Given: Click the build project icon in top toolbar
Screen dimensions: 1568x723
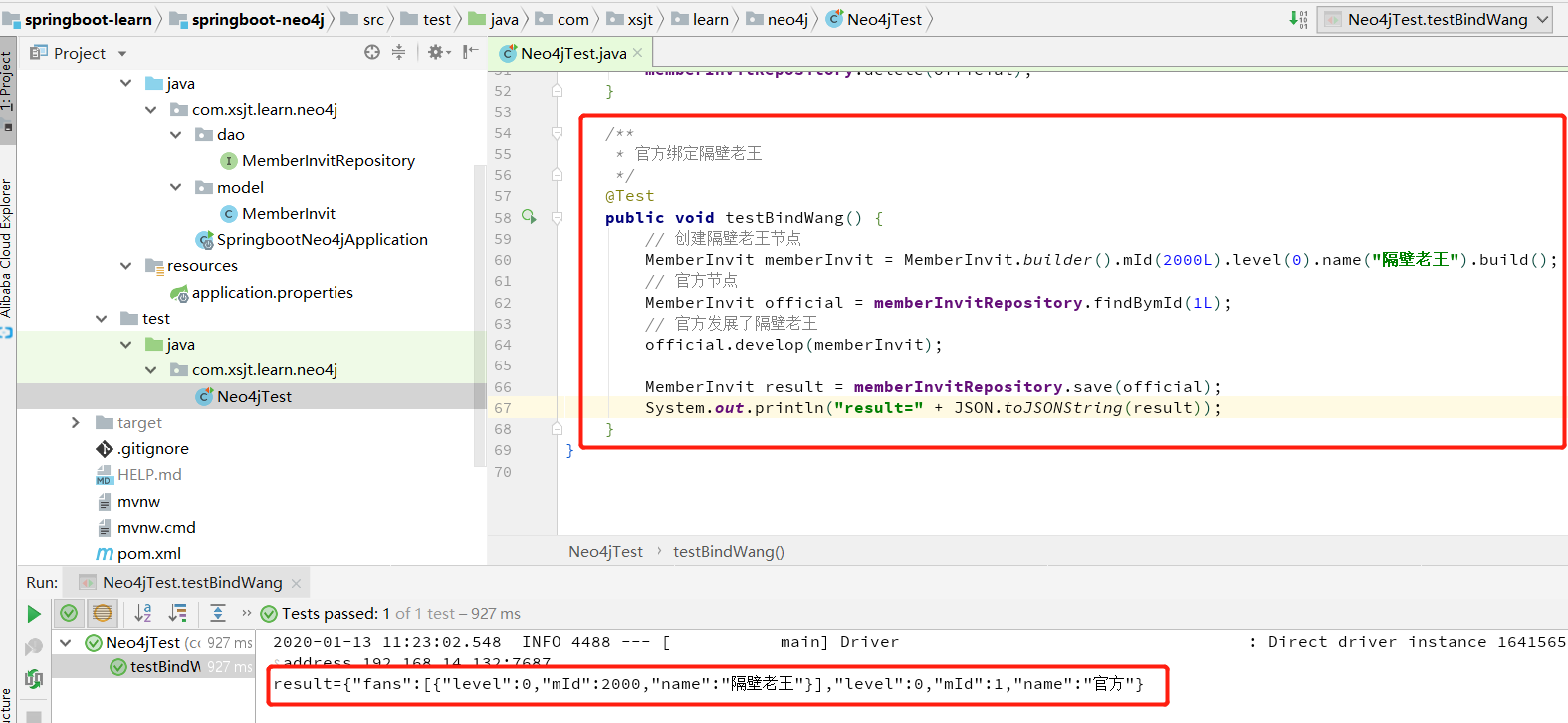Looking at the screenshot, I should point(1299,19).
